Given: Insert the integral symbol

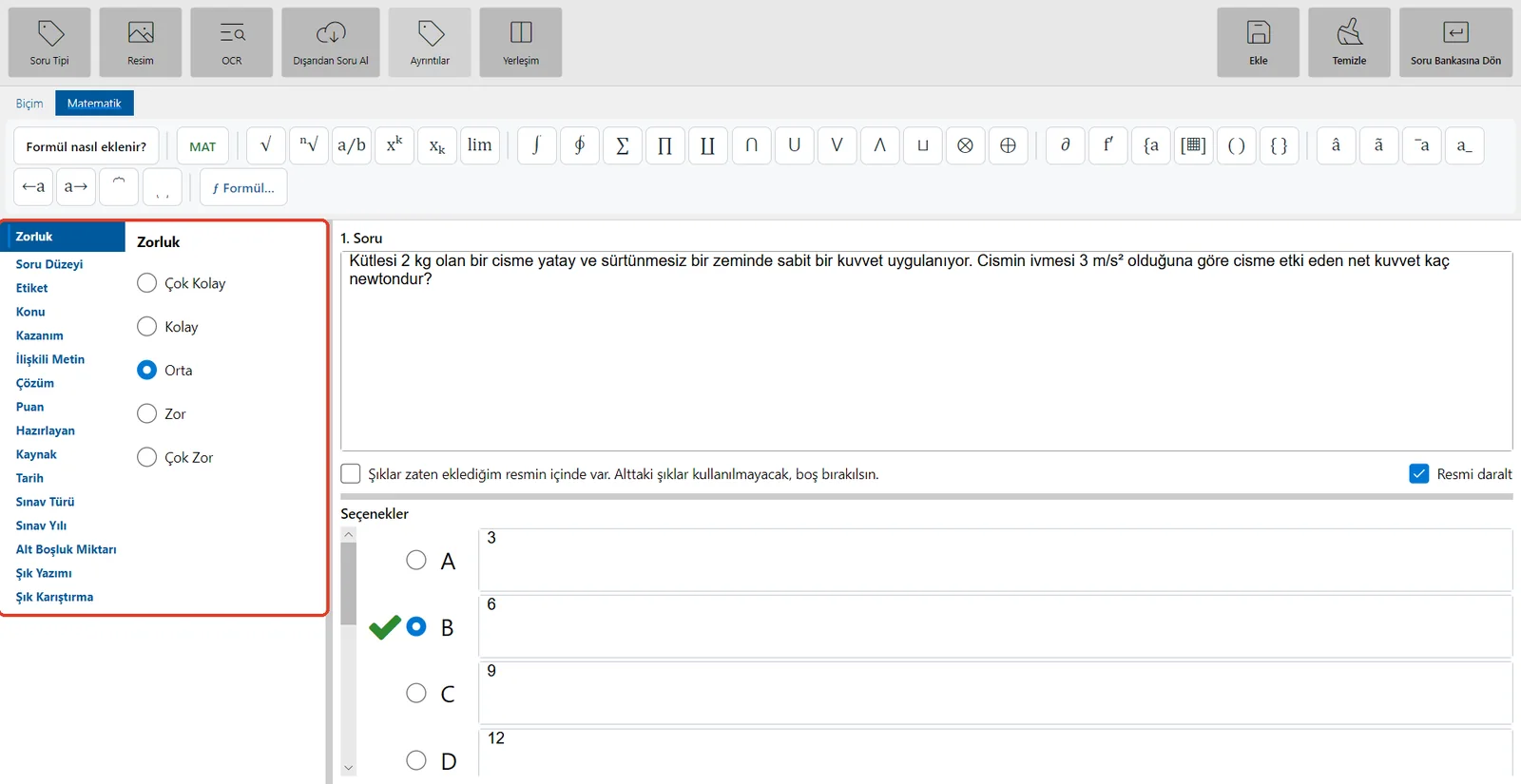Looking at the screenshot, I should coord(537,145).
